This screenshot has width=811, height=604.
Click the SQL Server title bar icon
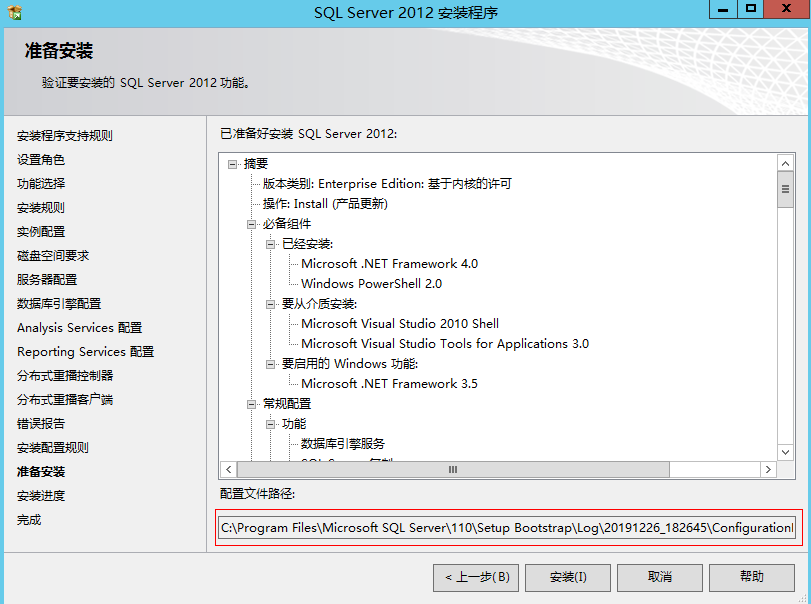point(15,11)
